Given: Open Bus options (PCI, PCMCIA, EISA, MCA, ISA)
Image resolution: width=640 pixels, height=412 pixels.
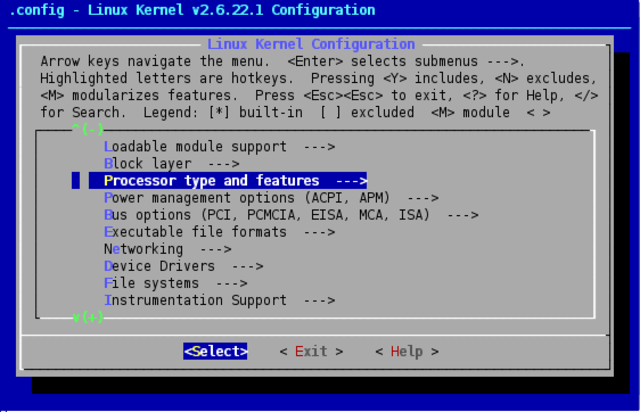Looking at the screenshot, I should 291,215.
